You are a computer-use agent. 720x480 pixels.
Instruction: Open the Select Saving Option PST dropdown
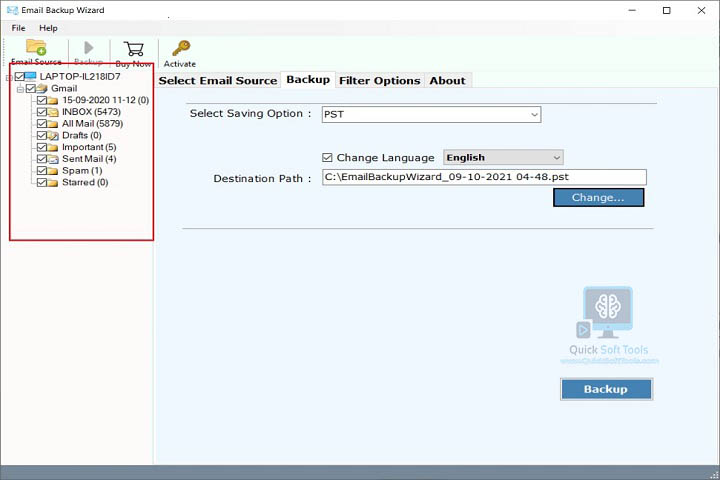point(431,114)
